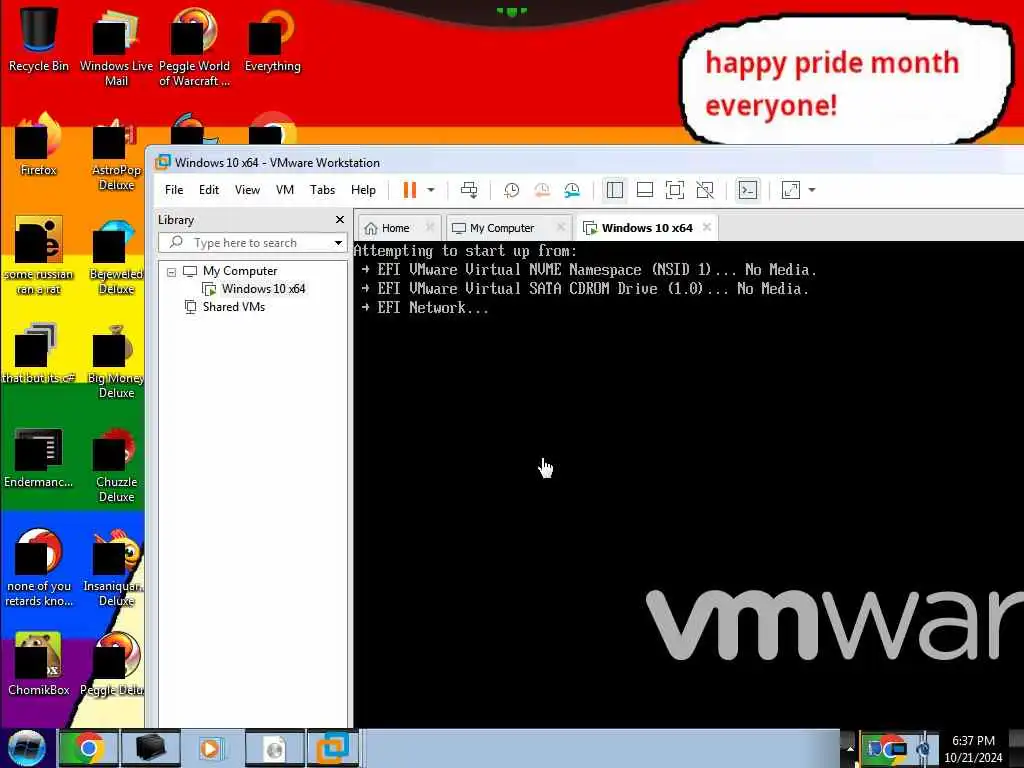1024x768 pixels.
Task: Select the Endermanc... desktop icon
Action: pos(38,456)
